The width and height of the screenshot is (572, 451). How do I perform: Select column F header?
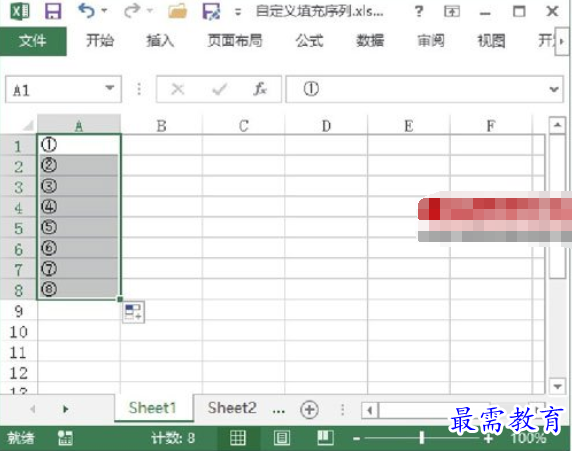(491, 126)
